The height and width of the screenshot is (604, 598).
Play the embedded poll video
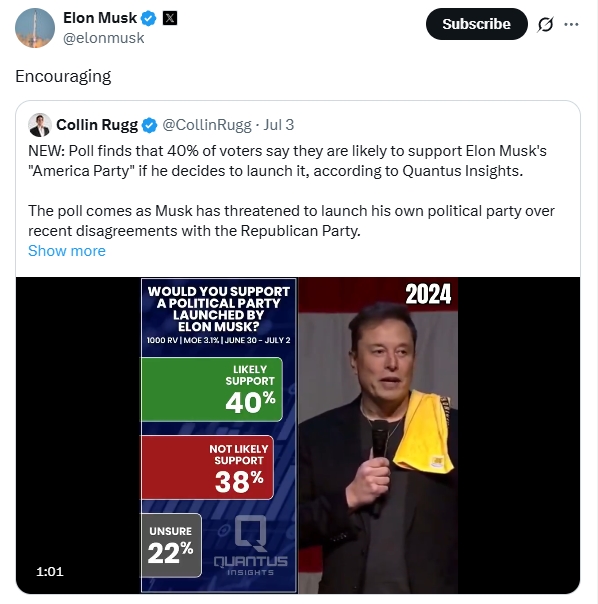point(298,435)
